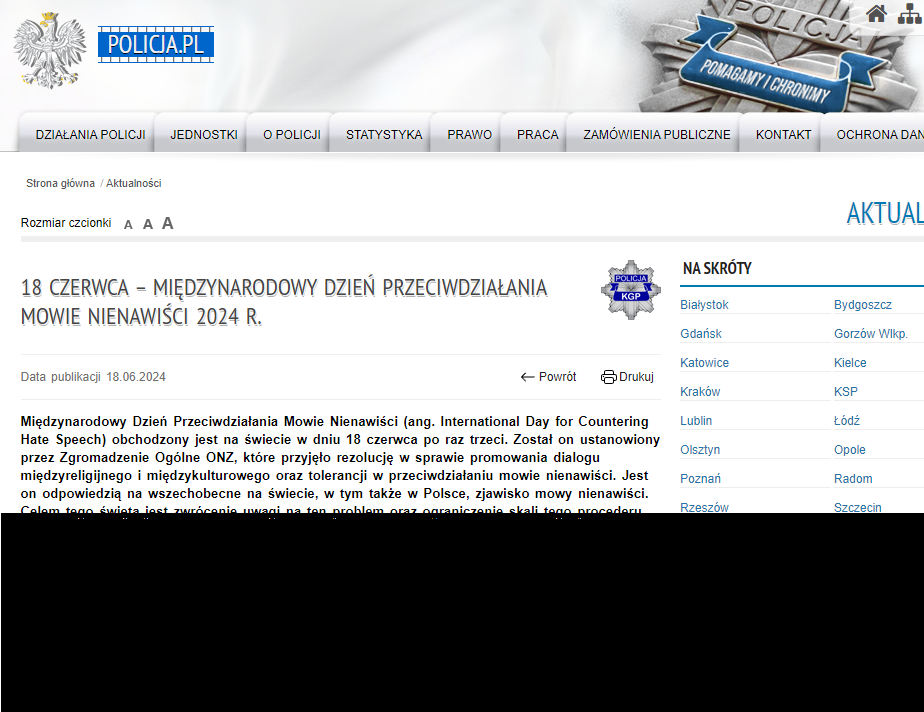Open the Bydgoszcz shortcut link

(x=862, y=305)
